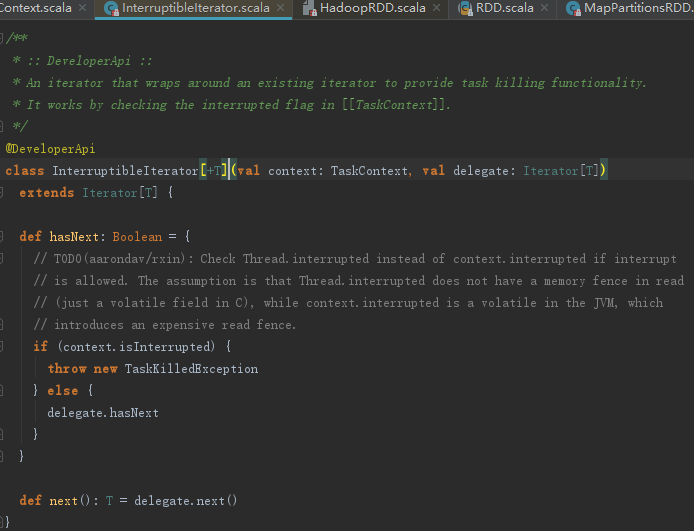
Task: Click [[TaskContext]] link in the doc comment
Action: point(394,105)
